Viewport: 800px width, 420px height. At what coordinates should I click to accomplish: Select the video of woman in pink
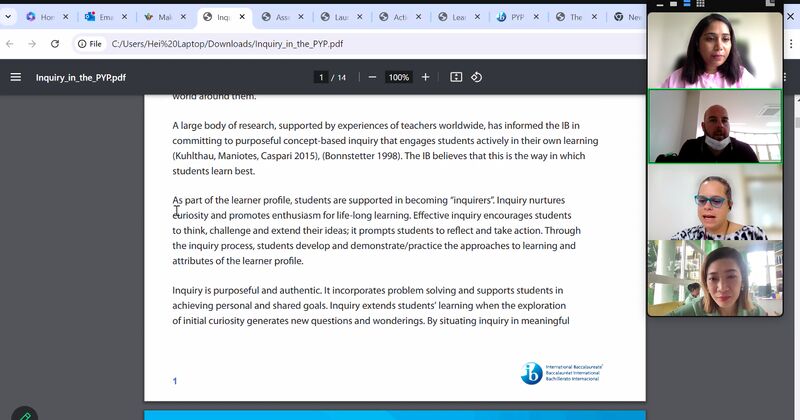click(715, 50)
